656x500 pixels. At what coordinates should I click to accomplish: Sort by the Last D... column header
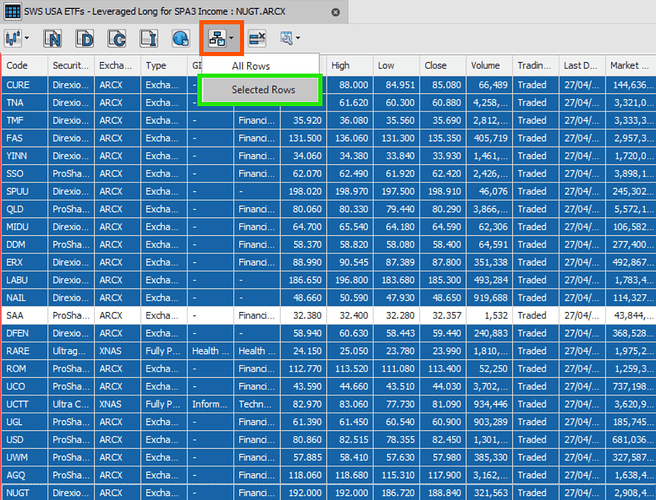[x=582, y=65]
